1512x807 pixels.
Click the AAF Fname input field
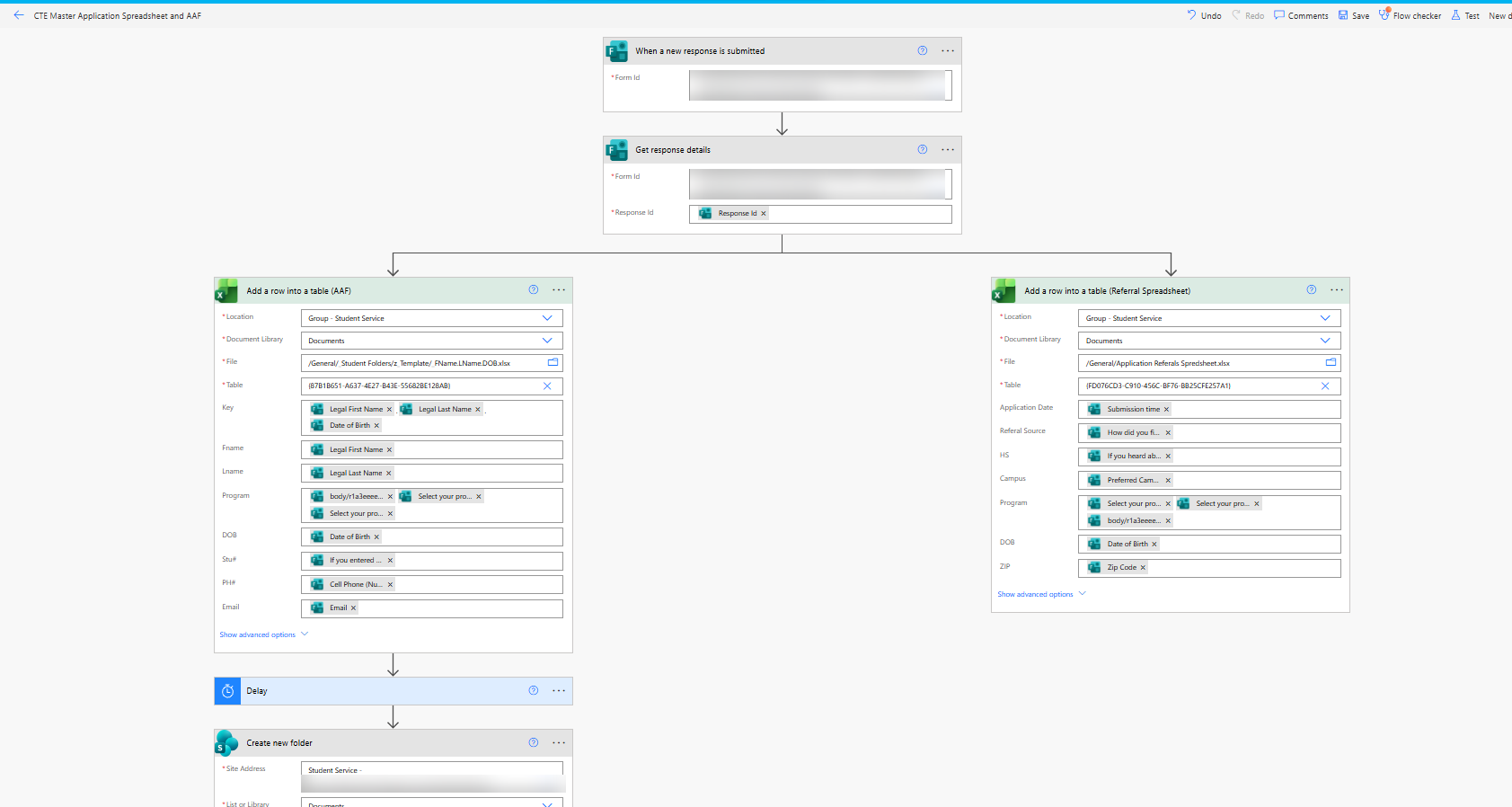(x=432, y=449)
